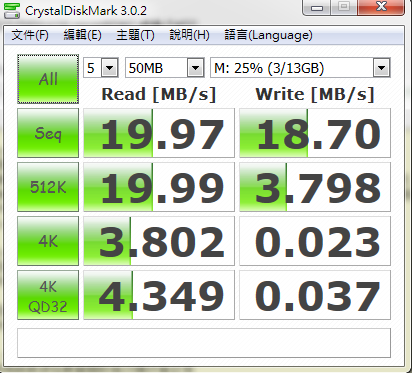
Task: Start the Seq benchmark test
Action: [48, 133]
